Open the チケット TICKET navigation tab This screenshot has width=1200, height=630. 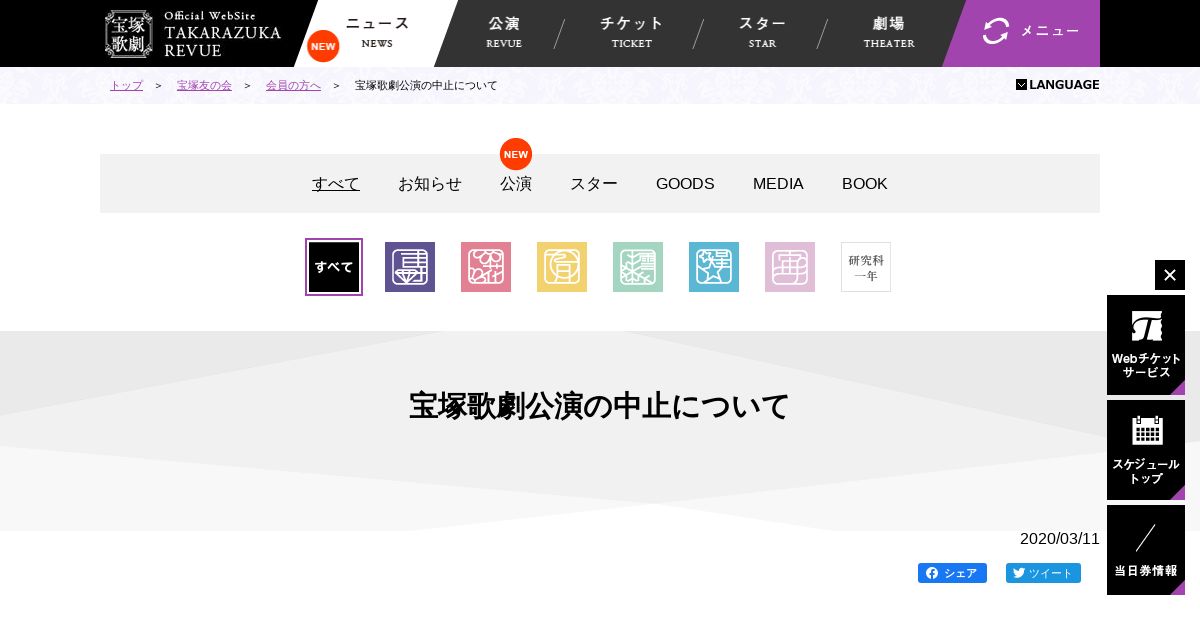(x=631, y=33)
